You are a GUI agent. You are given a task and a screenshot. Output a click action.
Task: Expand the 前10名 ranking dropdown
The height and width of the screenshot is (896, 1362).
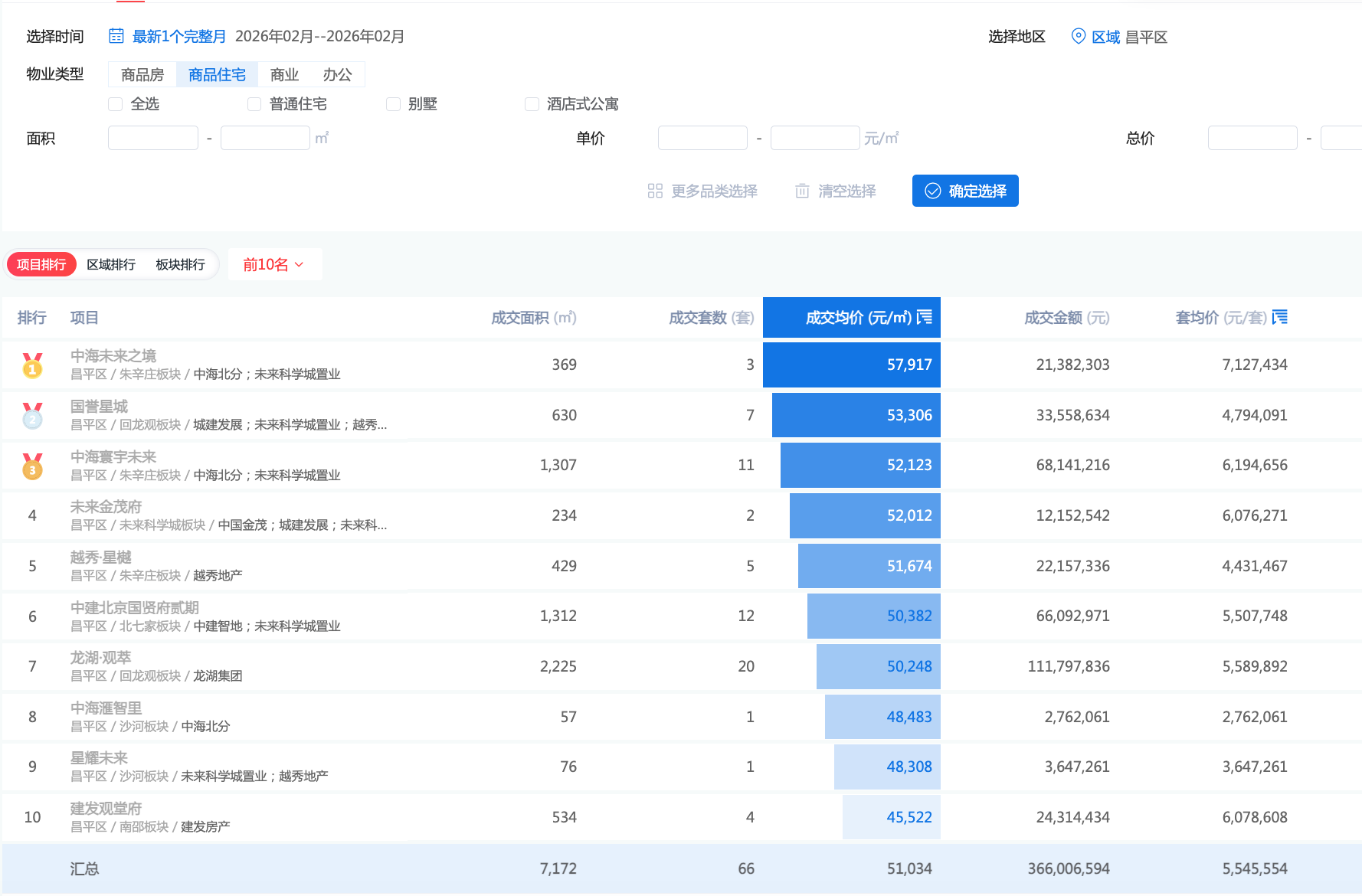click(x=274, y=264)
